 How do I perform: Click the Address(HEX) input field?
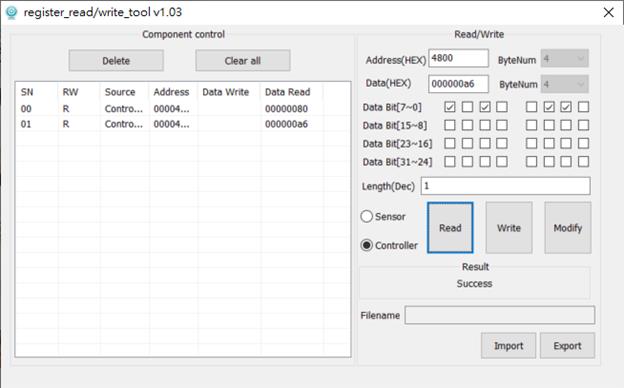pos(458,58)
